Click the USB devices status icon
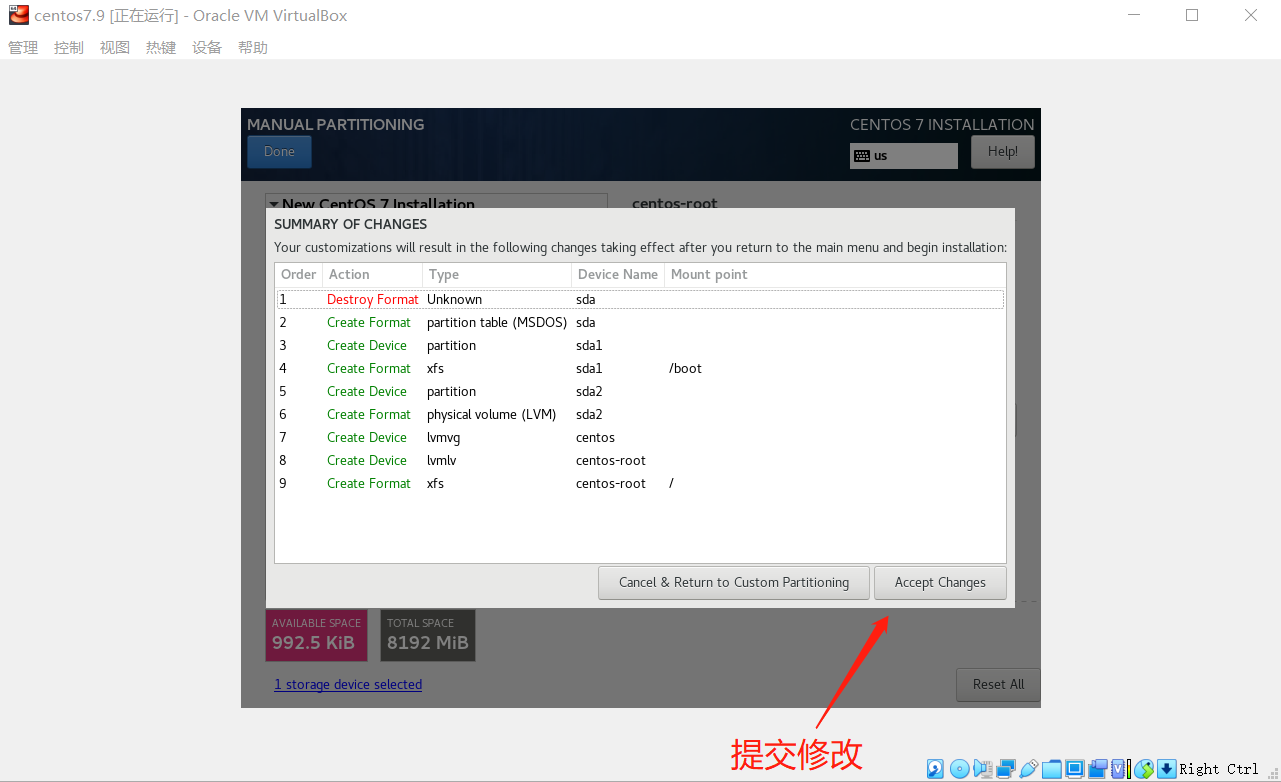 pos(1028,769)
